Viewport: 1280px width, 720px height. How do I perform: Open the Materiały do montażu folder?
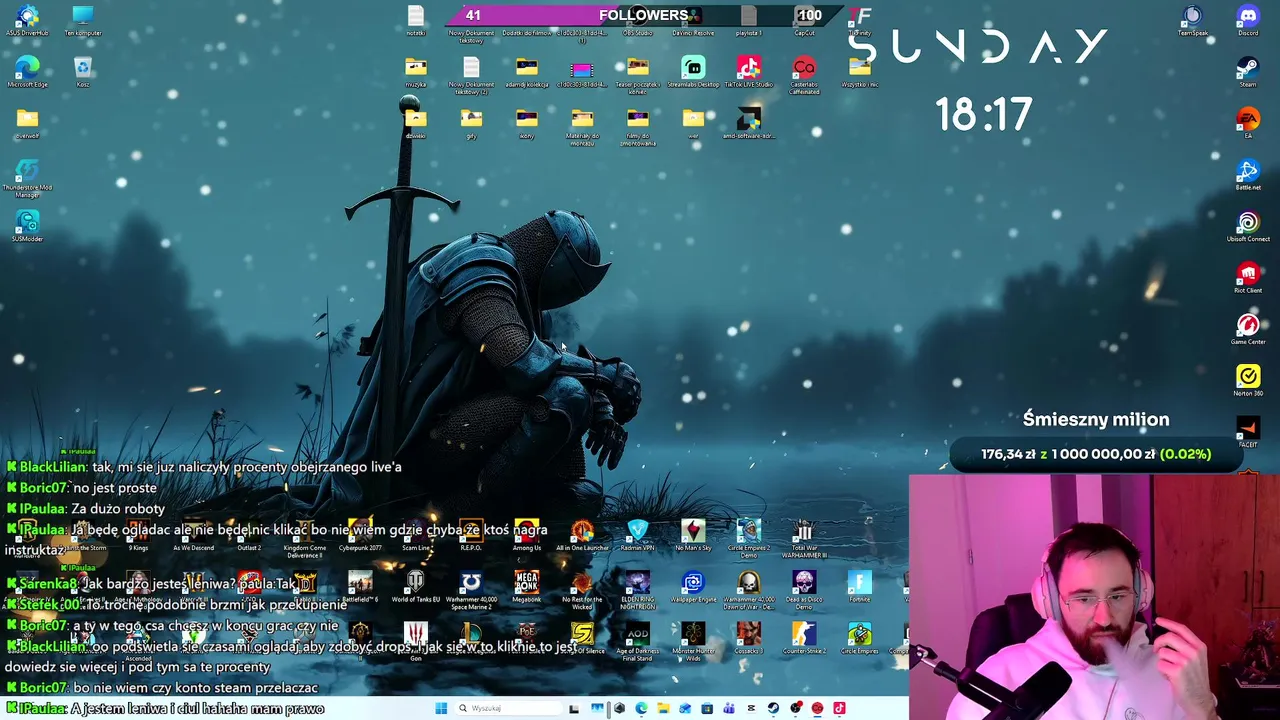coord(582,127)
